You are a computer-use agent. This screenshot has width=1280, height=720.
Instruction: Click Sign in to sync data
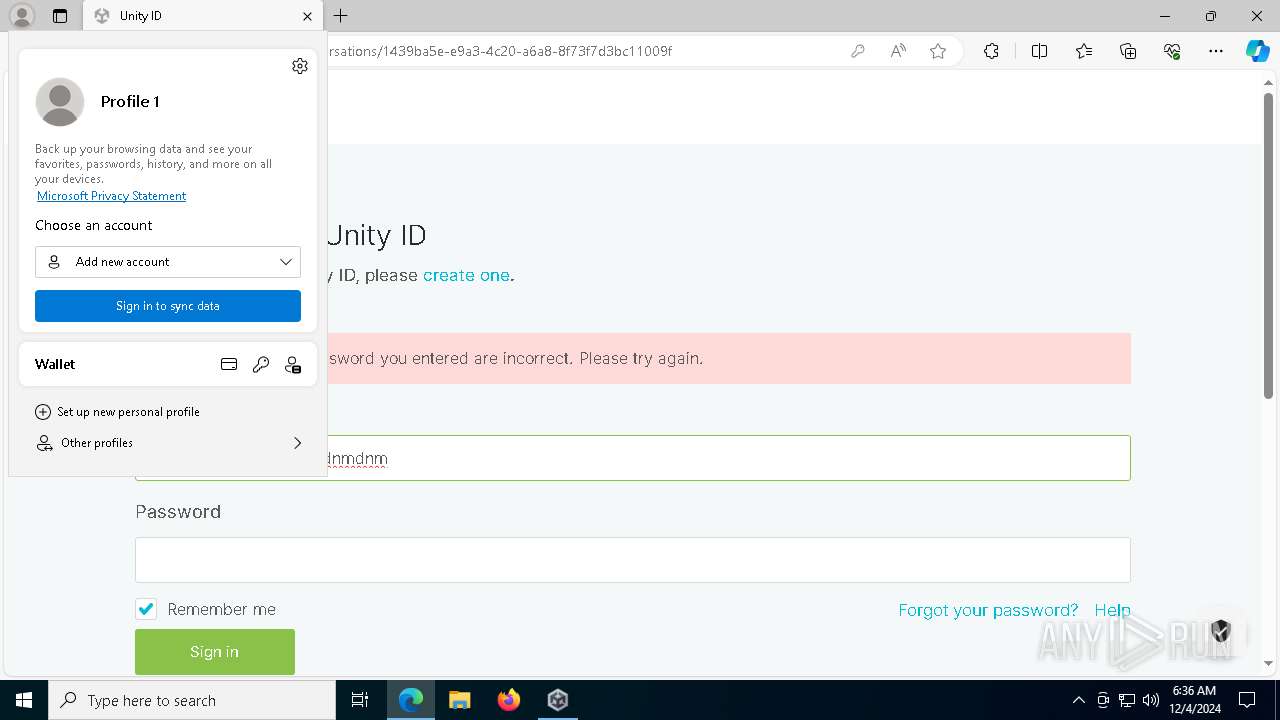coord(168,306)
